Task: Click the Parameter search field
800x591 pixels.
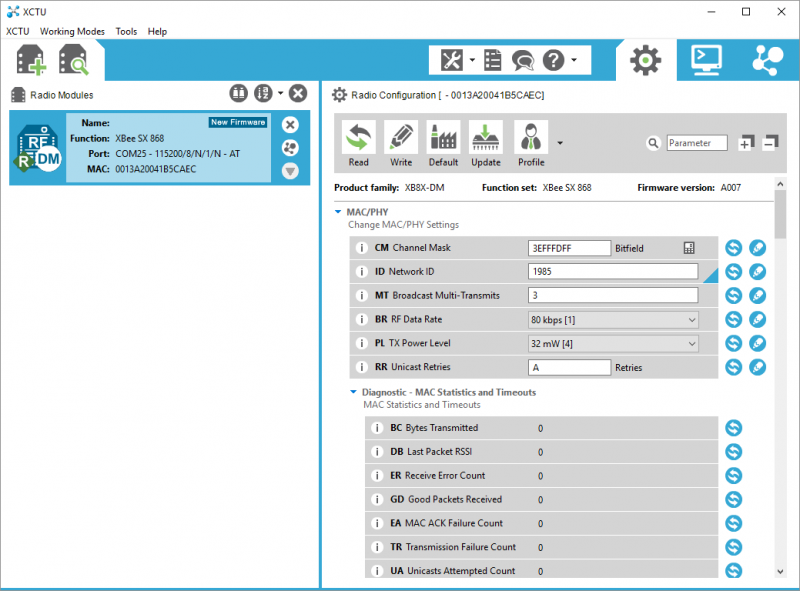Action: [697, 143]
